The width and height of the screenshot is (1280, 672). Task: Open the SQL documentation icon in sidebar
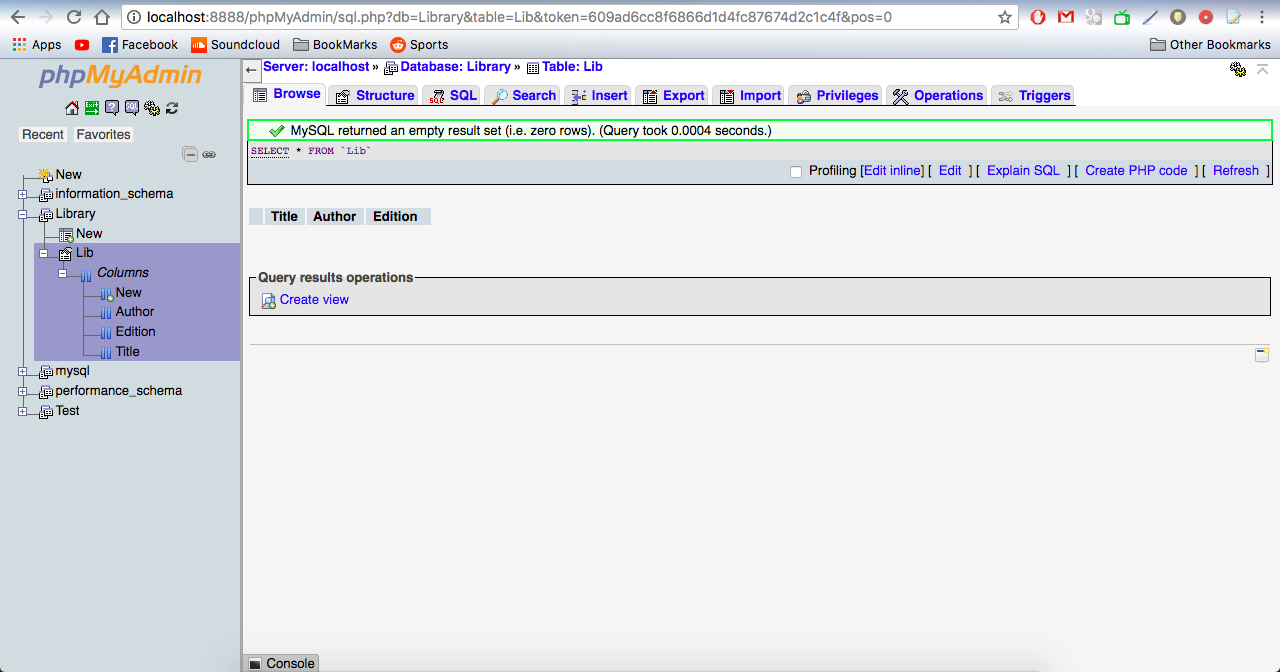tap(132, 108)
